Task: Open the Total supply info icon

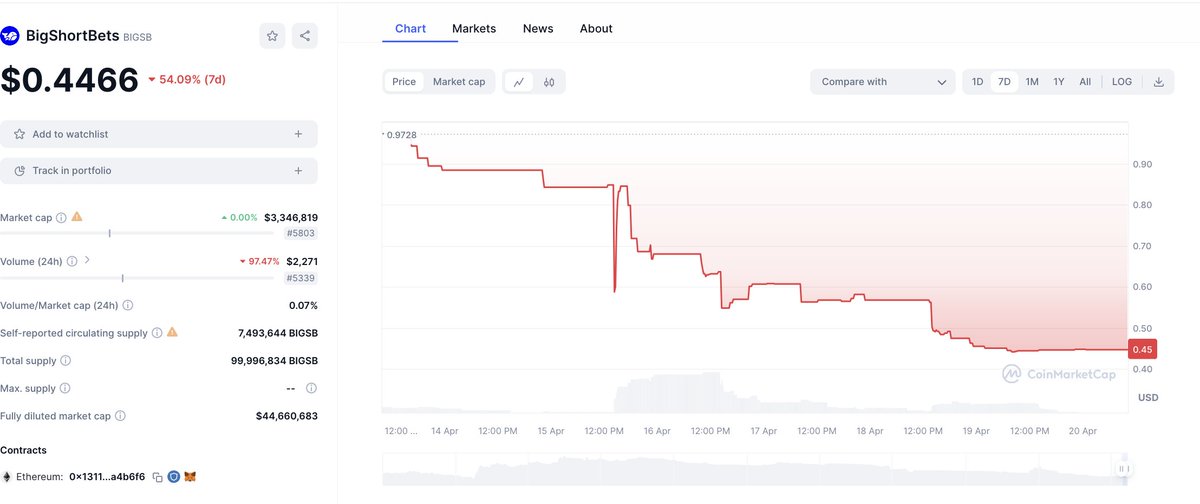Action: tap(66, 360)
